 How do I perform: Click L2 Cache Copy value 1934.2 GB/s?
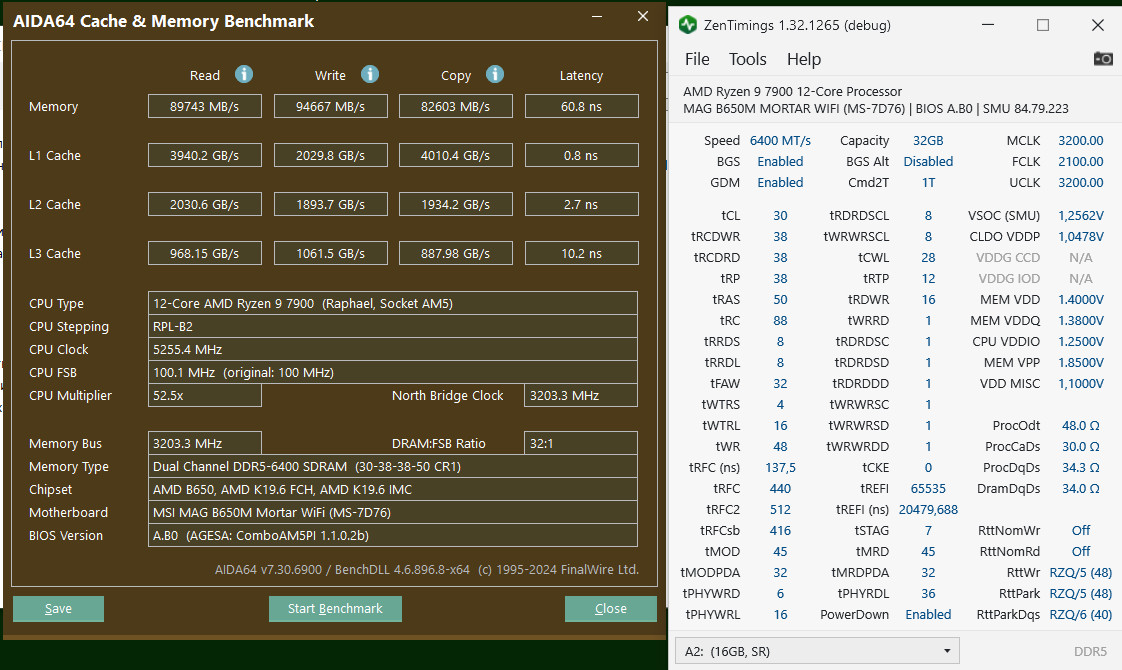coord(455,204)
